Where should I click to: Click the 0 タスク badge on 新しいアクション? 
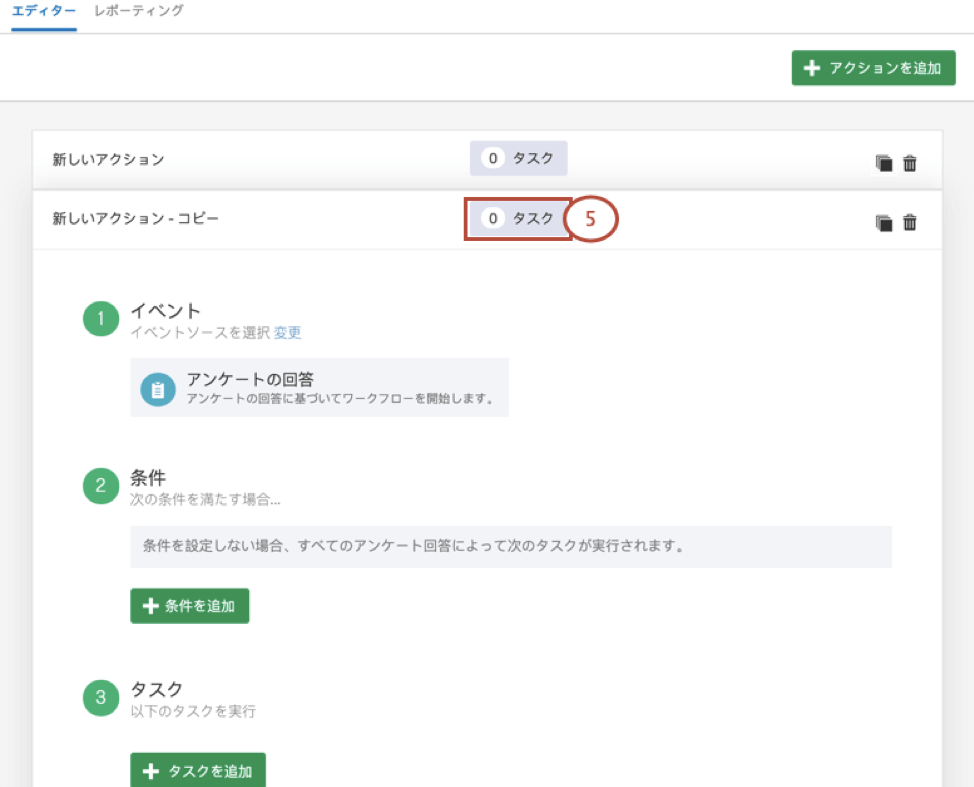point(518,158)
